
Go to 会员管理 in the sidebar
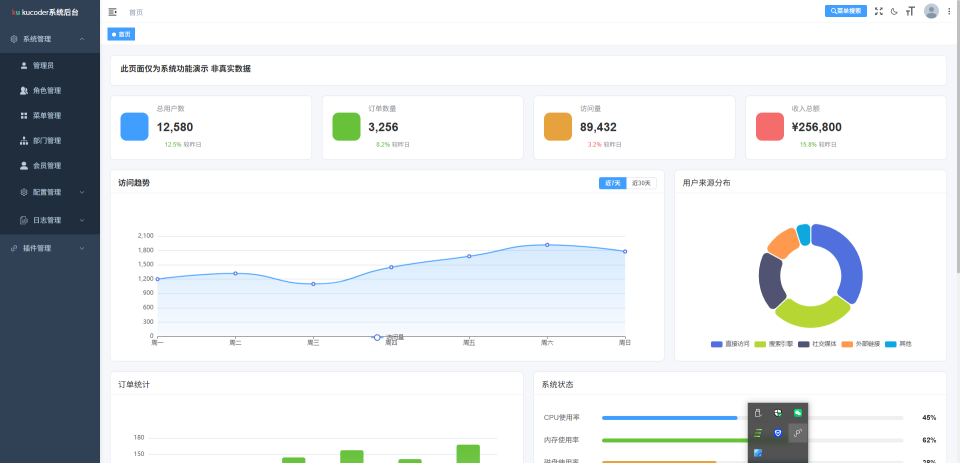point(47,166)
